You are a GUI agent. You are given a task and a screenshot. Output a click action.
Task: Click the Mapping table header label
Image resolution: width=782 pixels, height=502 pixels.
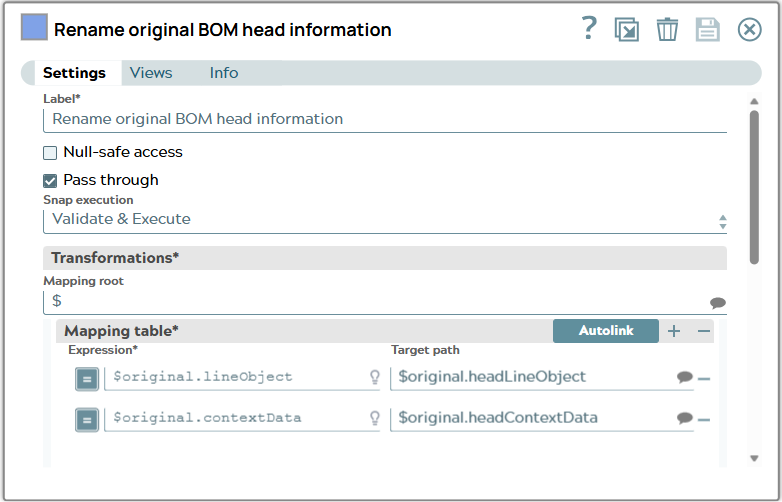point(121,331)
